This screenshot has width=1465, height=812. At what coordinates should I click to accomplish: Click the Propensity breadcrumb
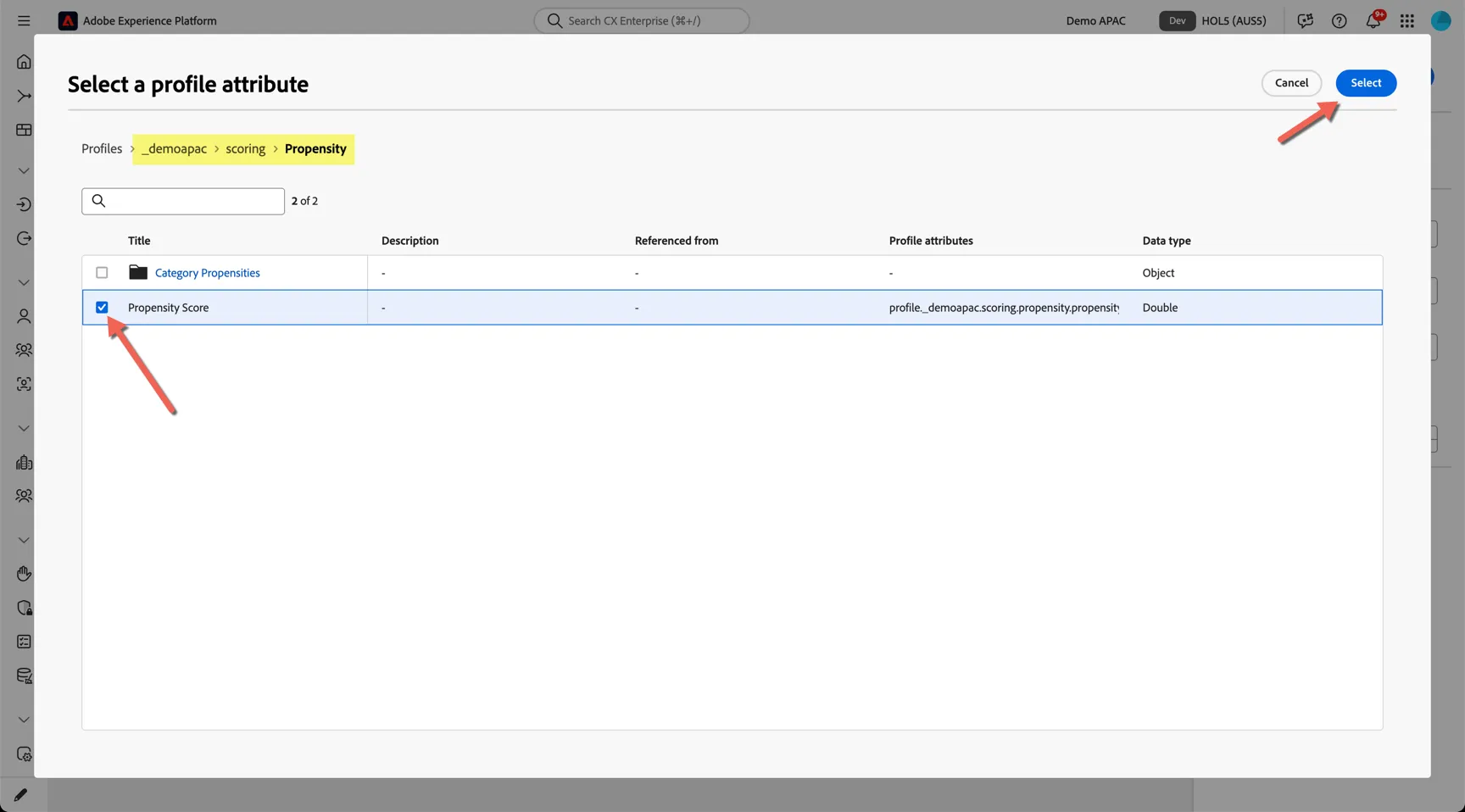tap(315, 148)
